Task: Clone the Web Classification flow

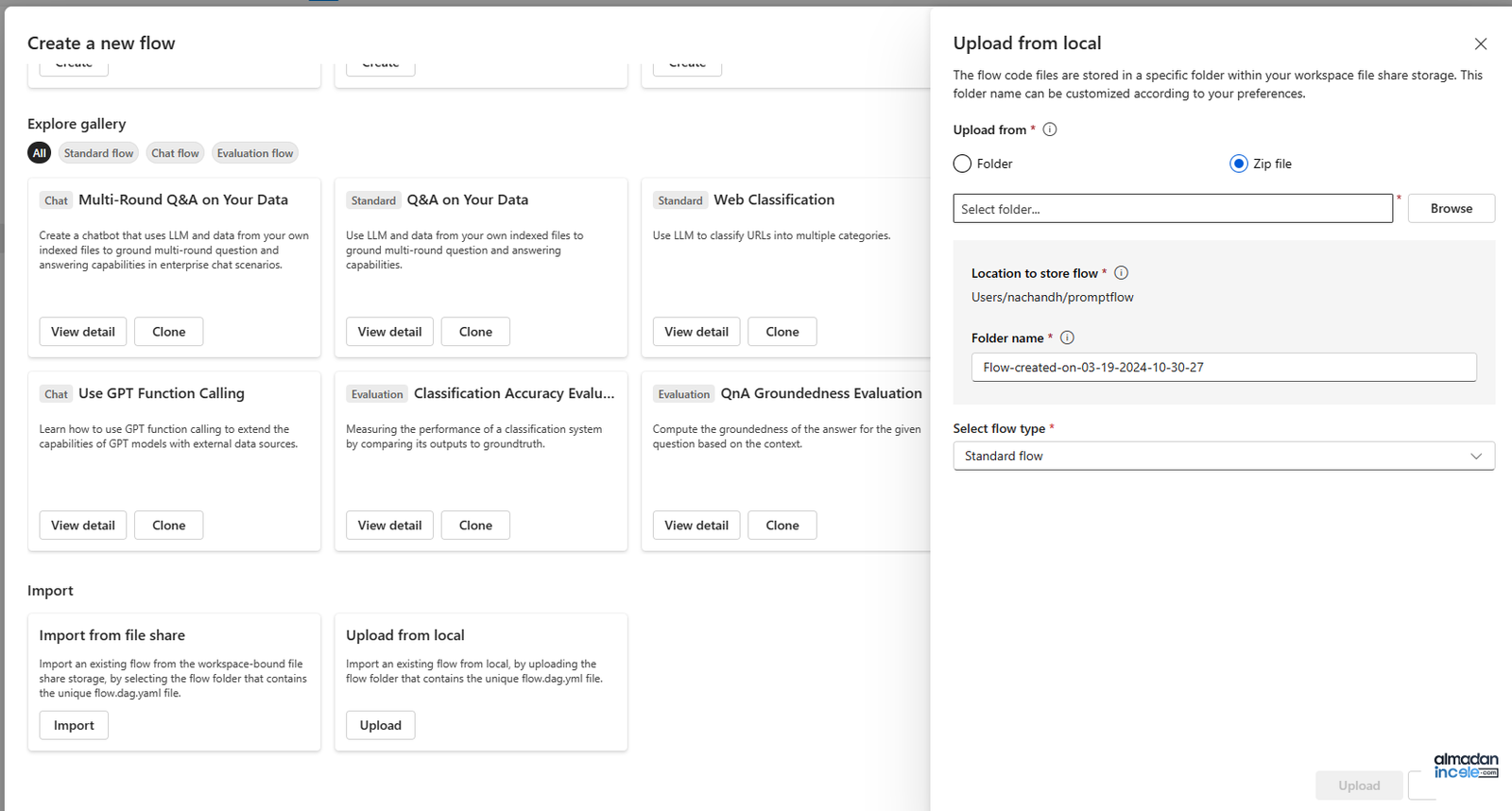Action: (x=782, y=332)
